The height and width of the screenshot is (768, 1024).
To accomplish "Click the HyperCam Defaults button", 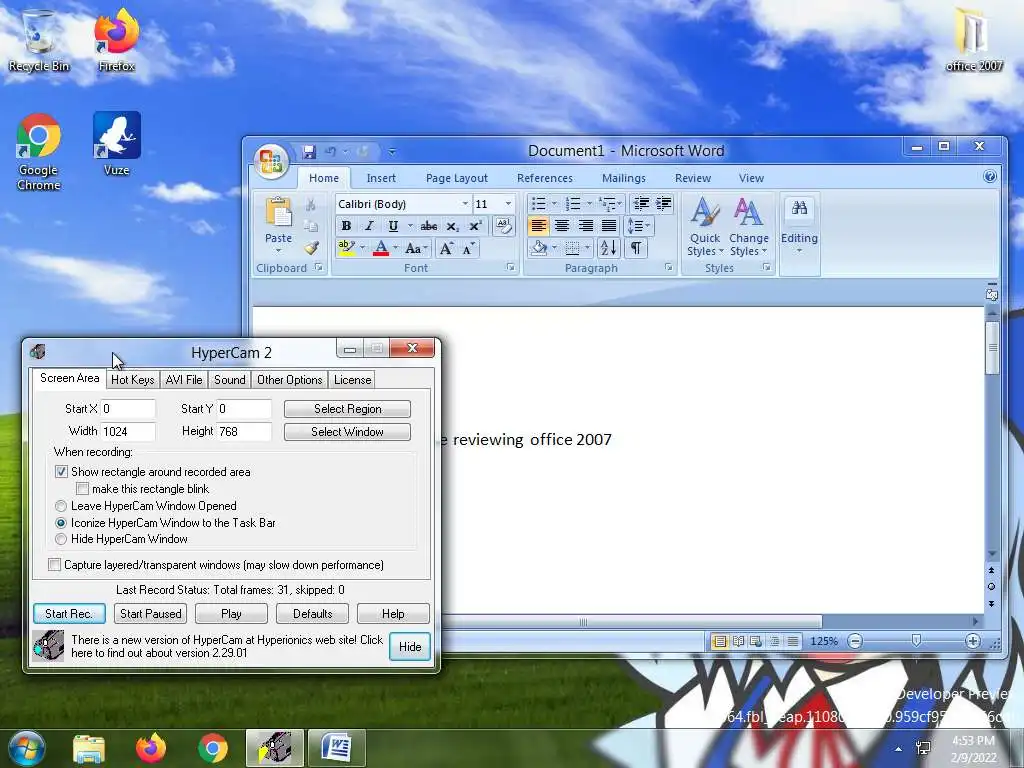I will pyautogui.click(x=312, y=614).
